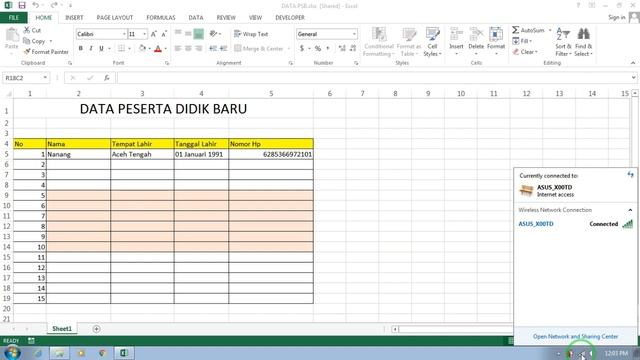Open Cell Styles gallery
640x360 pixels.
pos(432,42)
